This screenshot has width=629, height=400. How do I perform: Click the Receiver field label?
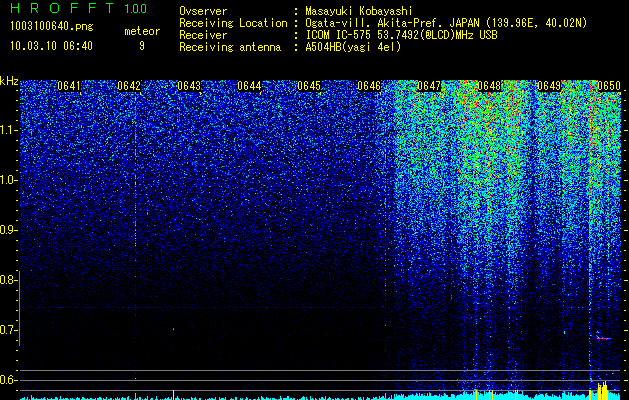click(x=203, y=35)
